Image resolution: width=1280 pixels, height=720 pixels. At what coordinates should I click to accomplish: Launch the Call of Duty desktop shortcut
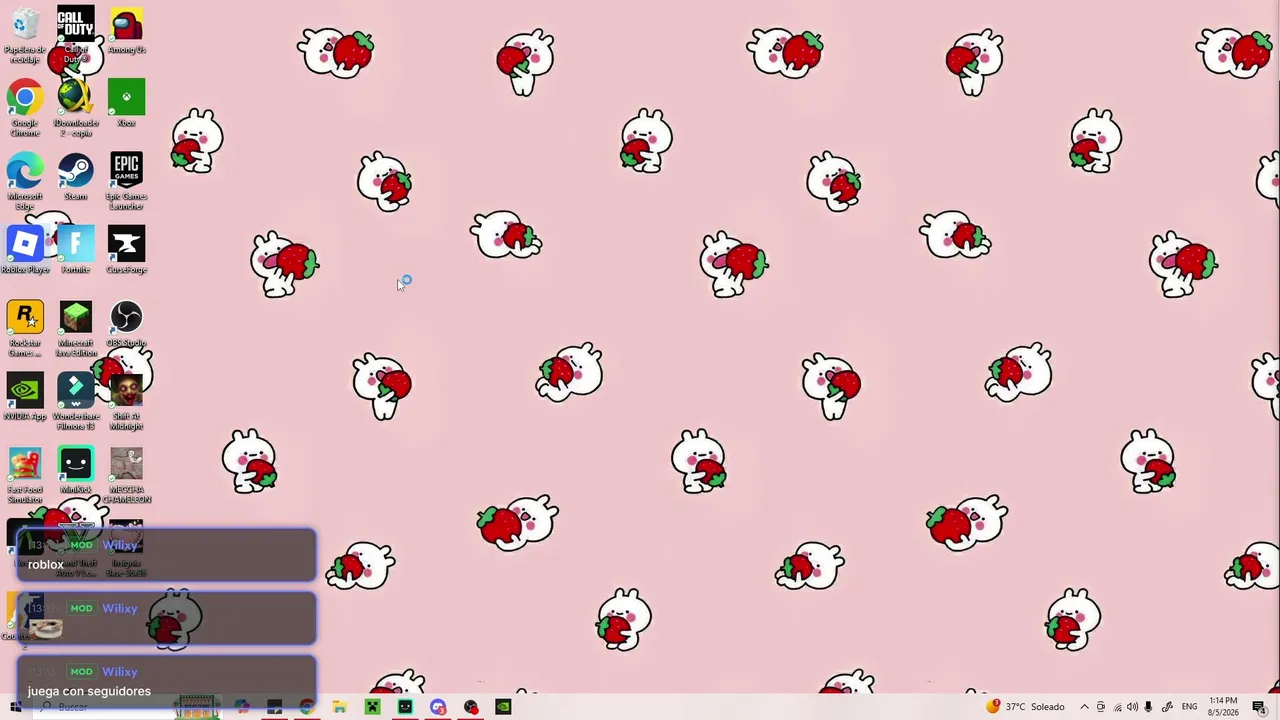[x=76, y=35]
